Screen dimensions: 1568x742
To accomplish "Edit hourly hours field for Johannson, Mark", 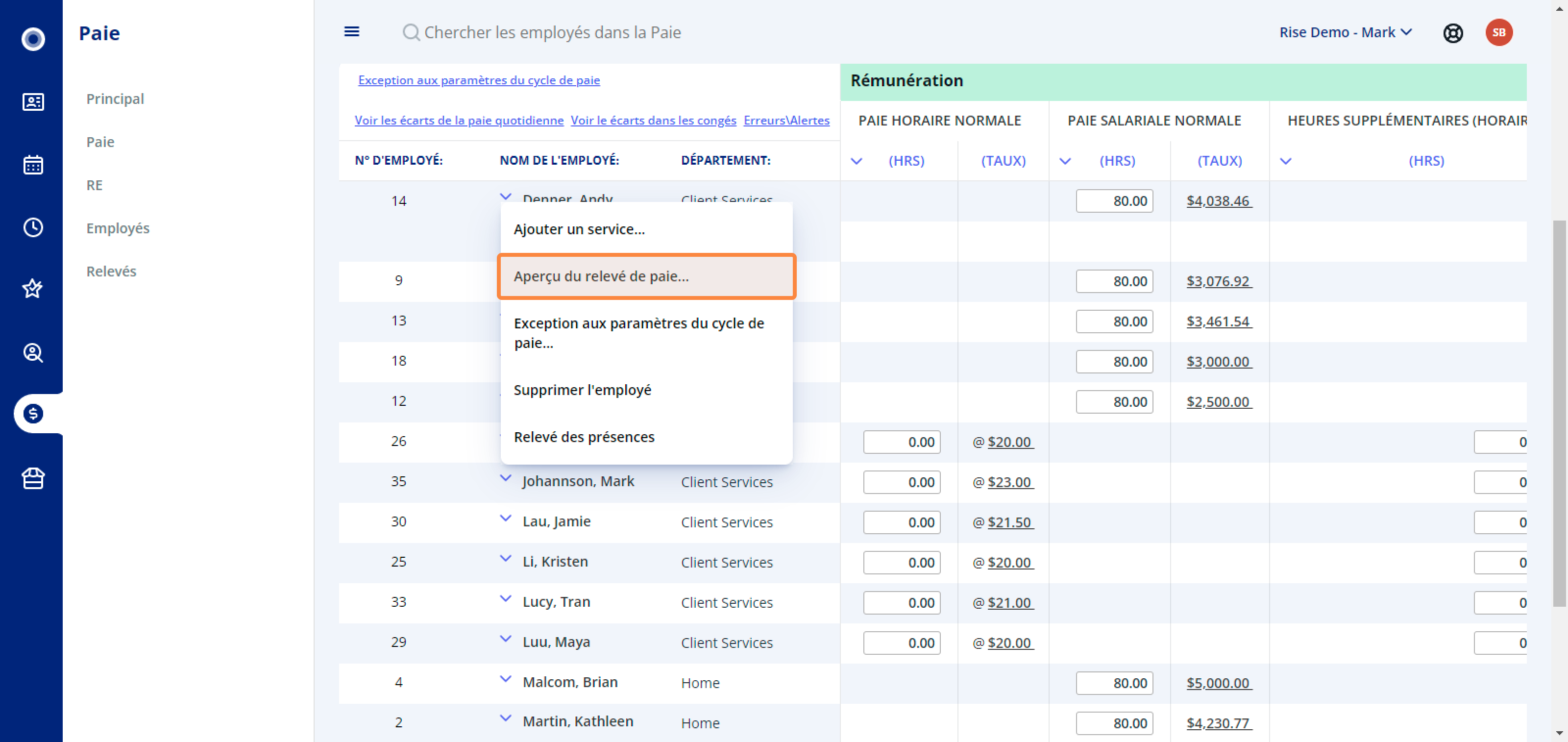I will point(902,482).
